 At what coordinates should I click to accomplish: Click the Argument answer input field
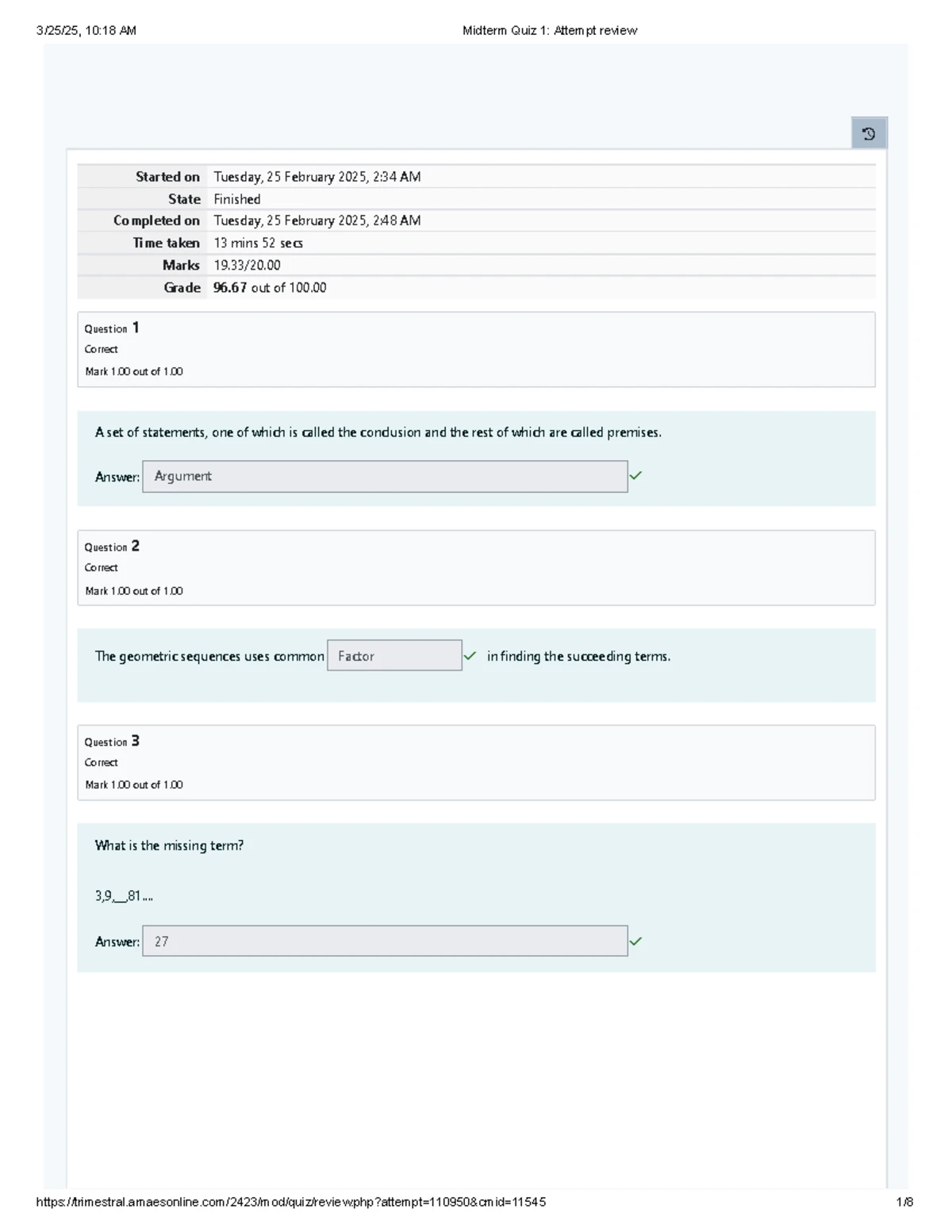click(x=385, y=477)
